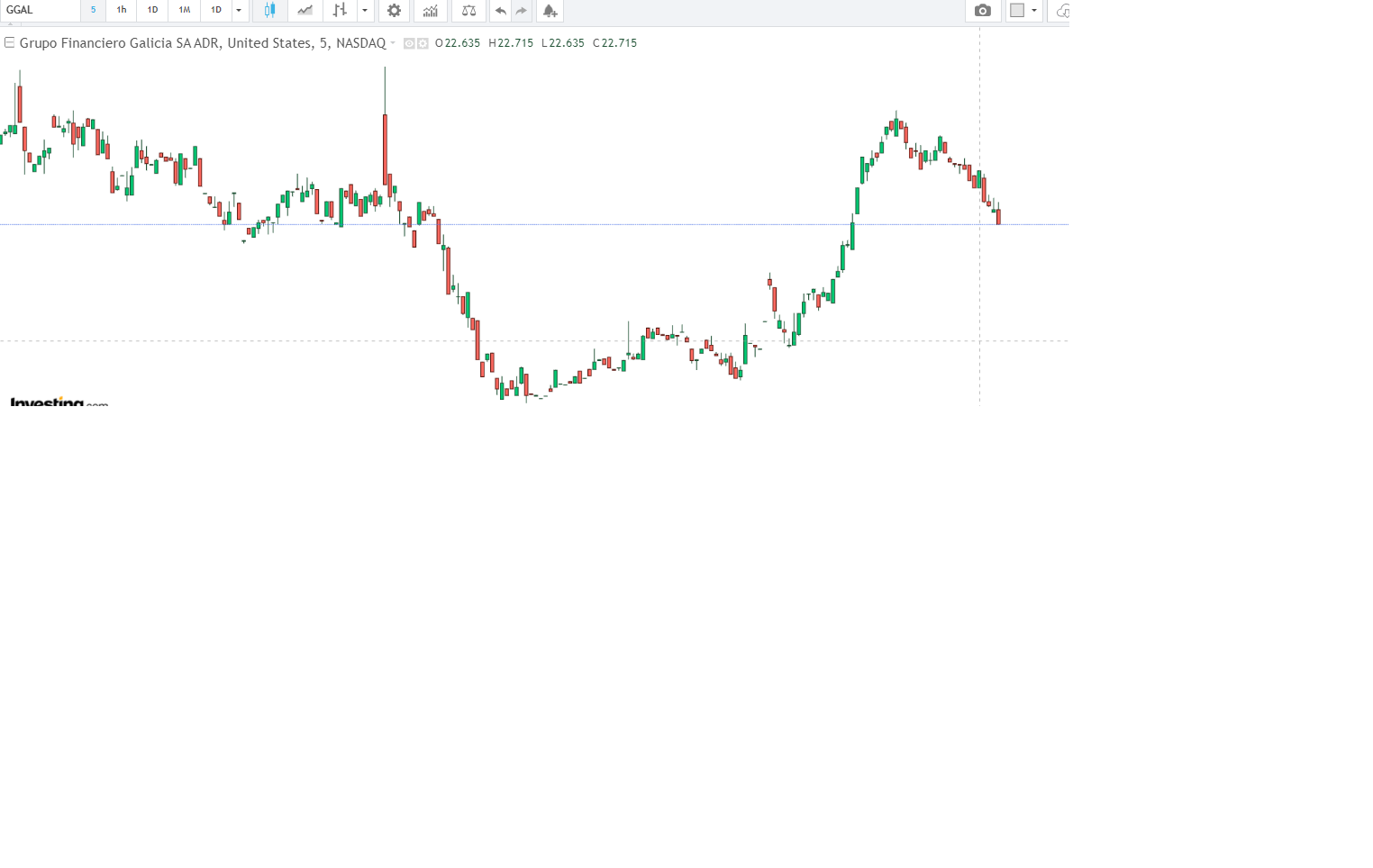This screenshot has height=868, width=1373.
Task: Select the candlestick chart type icon
Action: pos(268,11)
